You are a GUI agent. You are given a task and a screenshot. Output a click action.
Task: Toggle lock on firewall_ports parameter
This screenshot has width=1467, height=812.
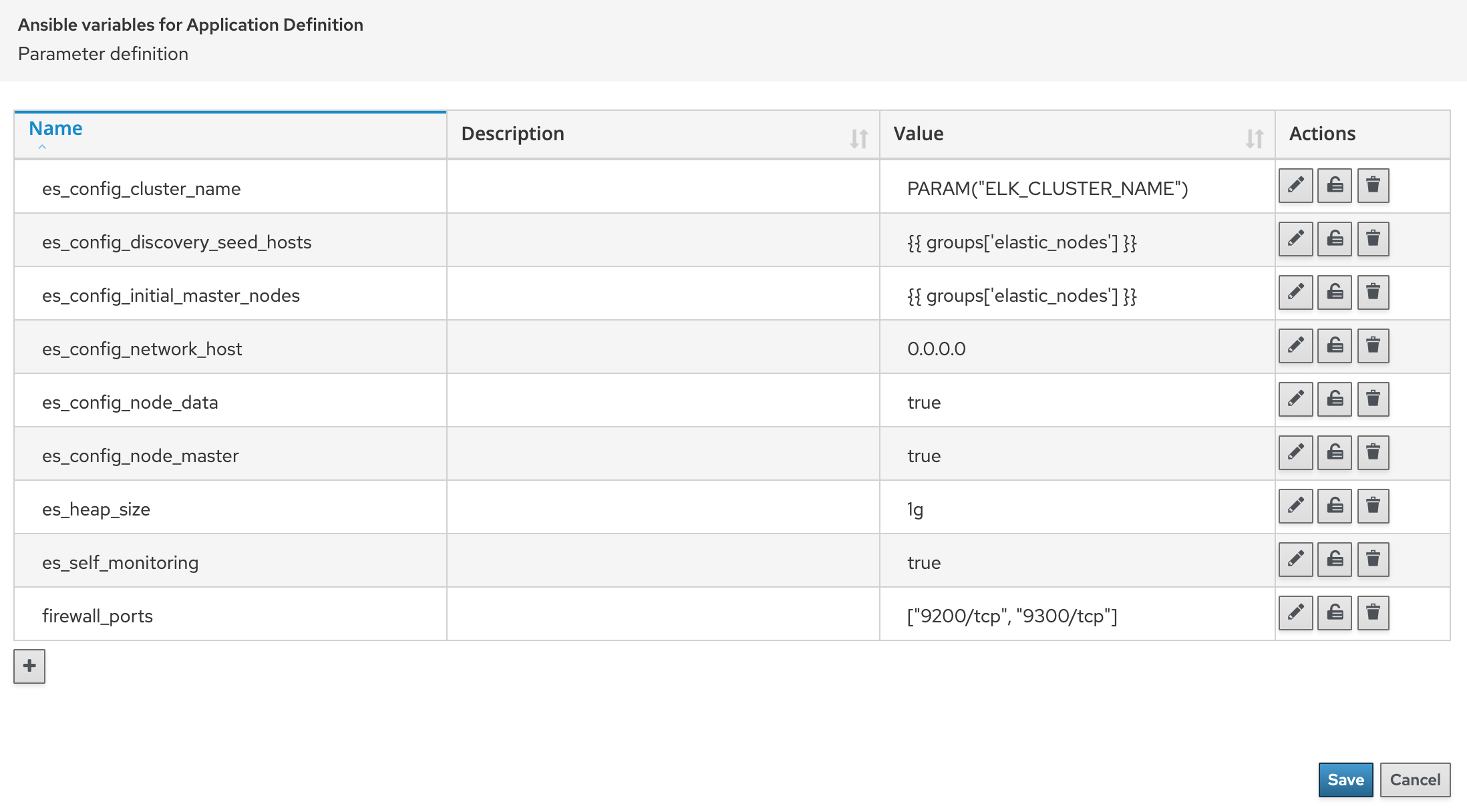[x=1334, y=613]
